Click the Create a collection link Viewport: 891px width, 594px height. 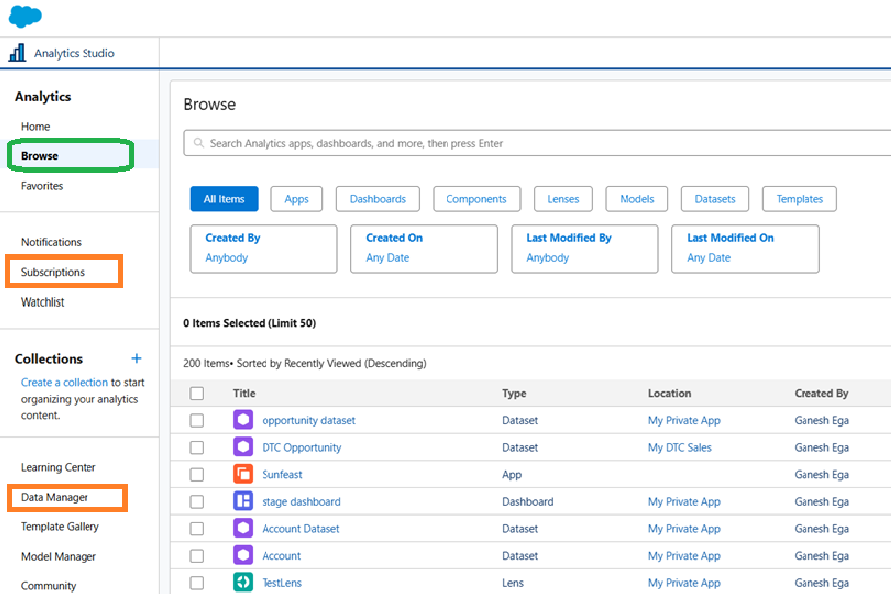64,383
